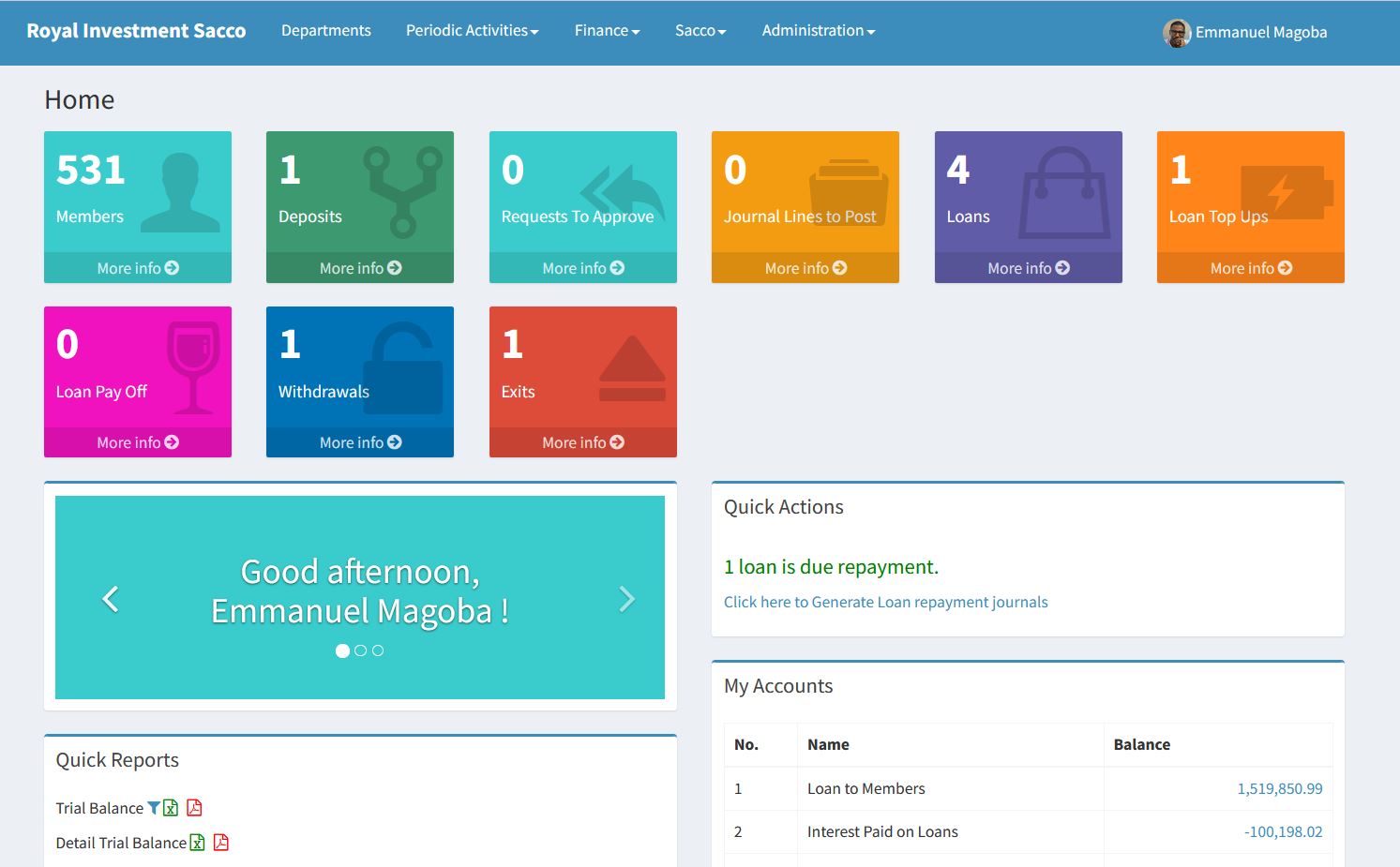The width and height of the screenshot is (1400, 867).
Task: Click Emmanuel Magoba's profile avatar
Action: pyautogui.click(x=1177, y=33)
